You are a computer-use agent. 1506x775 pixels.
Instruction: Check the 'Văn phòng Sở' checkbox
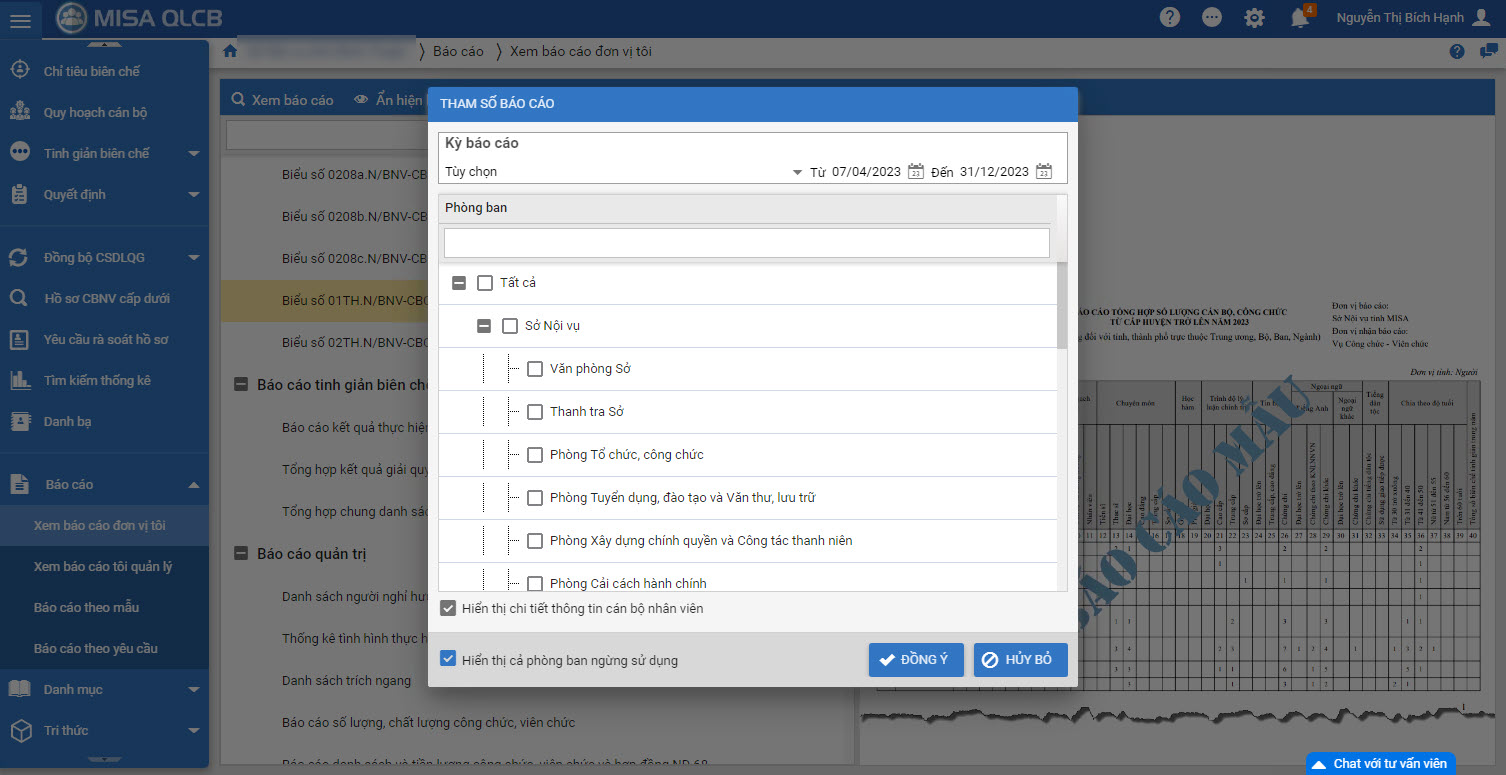click(535, 369)
